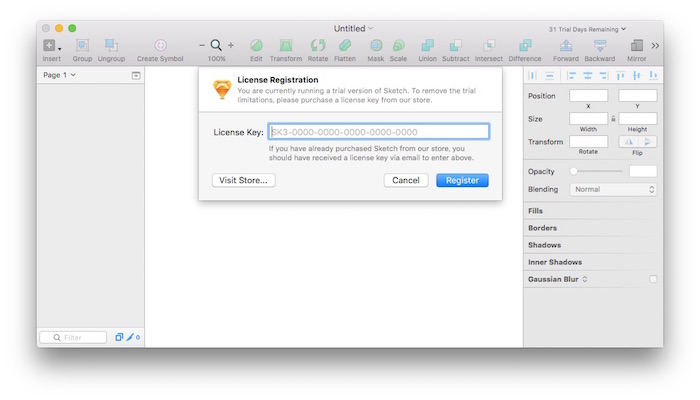Click the magnifier zoom icon
Screen dimensions: 700x400
[216, 45]
